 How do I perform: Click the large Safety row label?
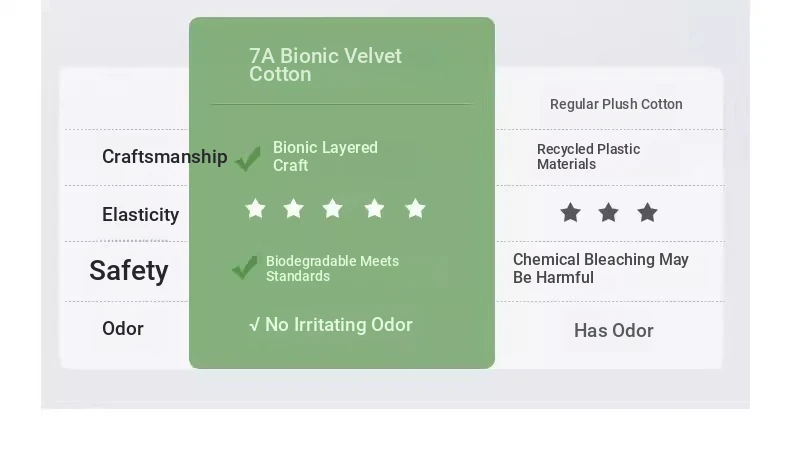pyautogui.click(x=129, y=271)
